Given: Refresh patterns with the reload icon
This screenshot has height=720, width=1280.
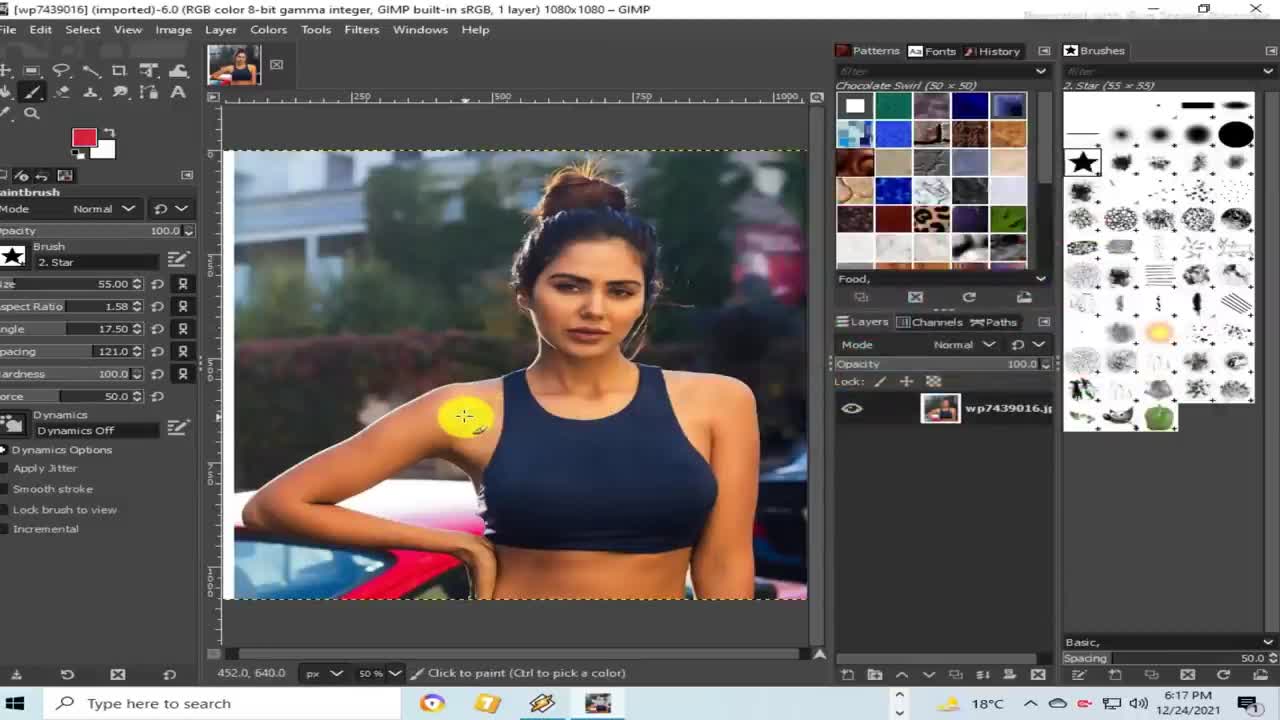Looking at the screenshot, I should 969,297.
